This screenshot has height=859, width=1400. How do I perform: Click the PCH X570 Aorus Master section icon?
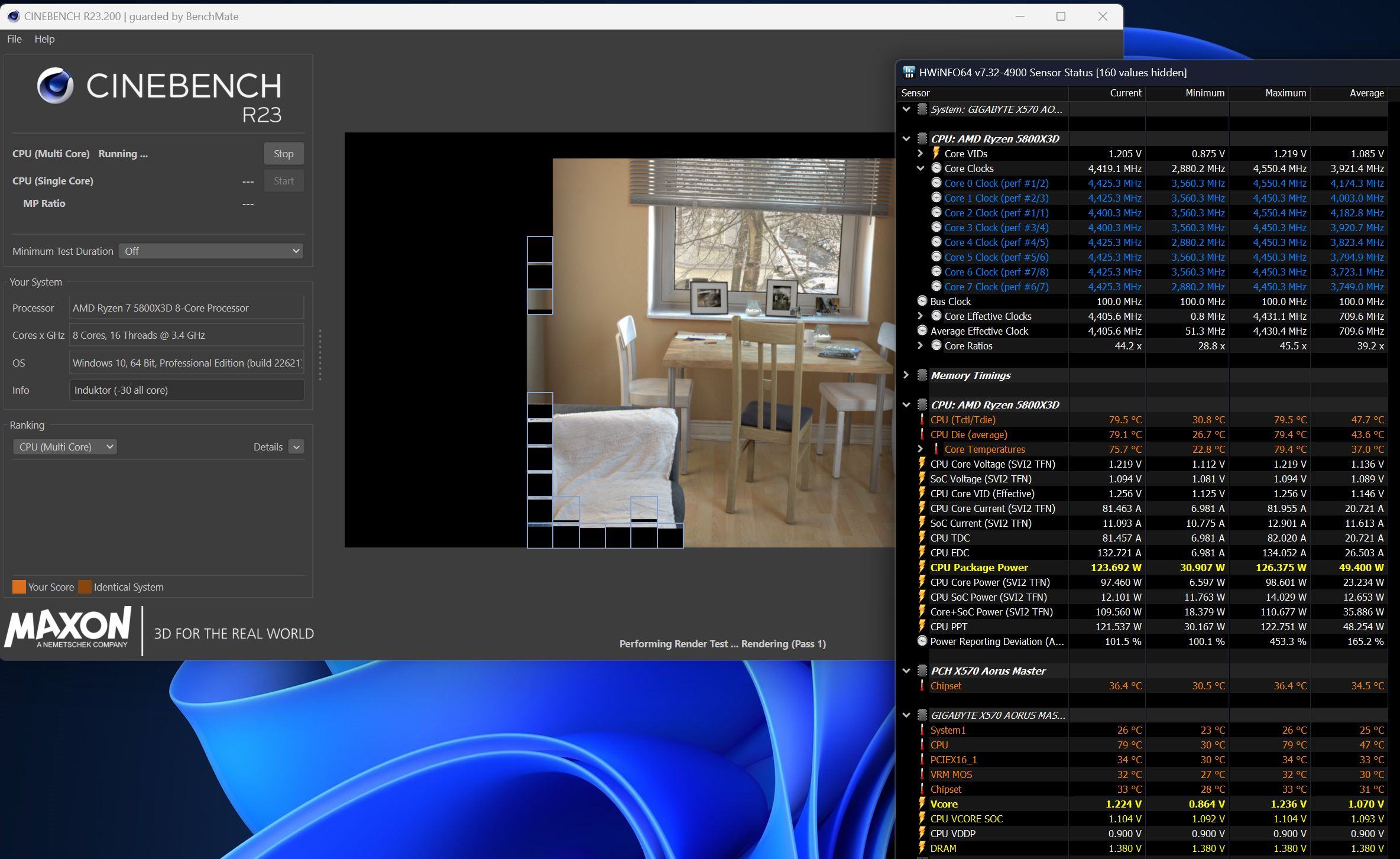[921, 670]
